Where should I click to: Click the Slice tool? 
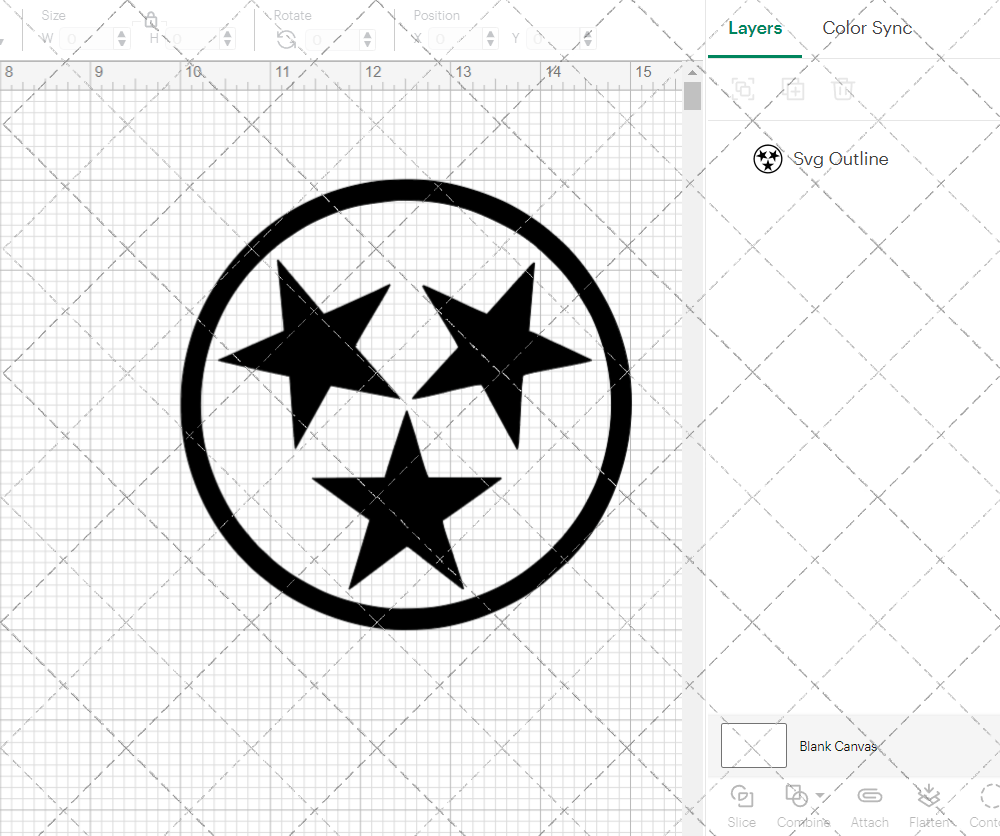click(742, 807)
